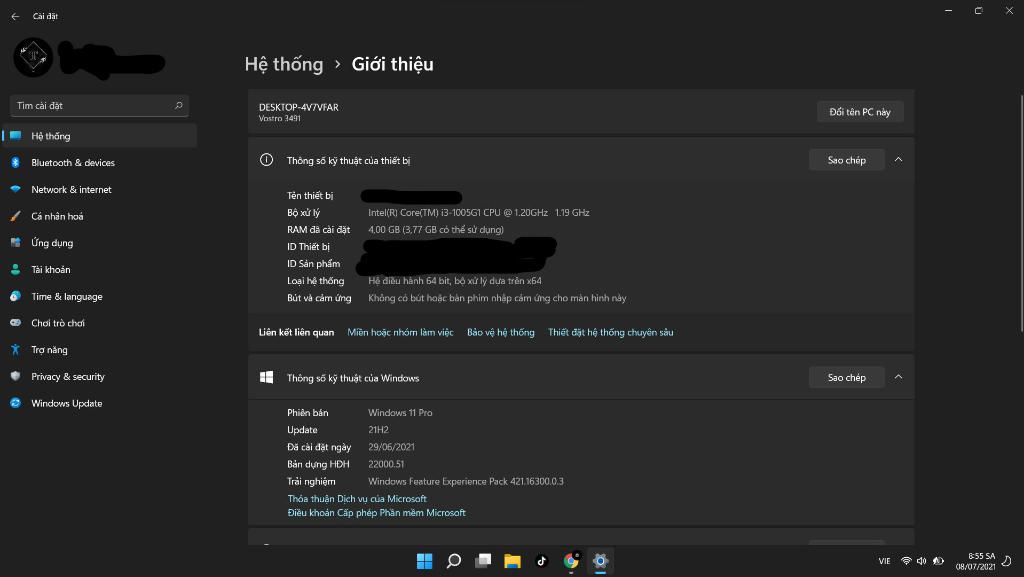Viewport: 1024px width, 577px height.
Task: Open the clock showing 8:55 SA
Action: tap(976, 561)
